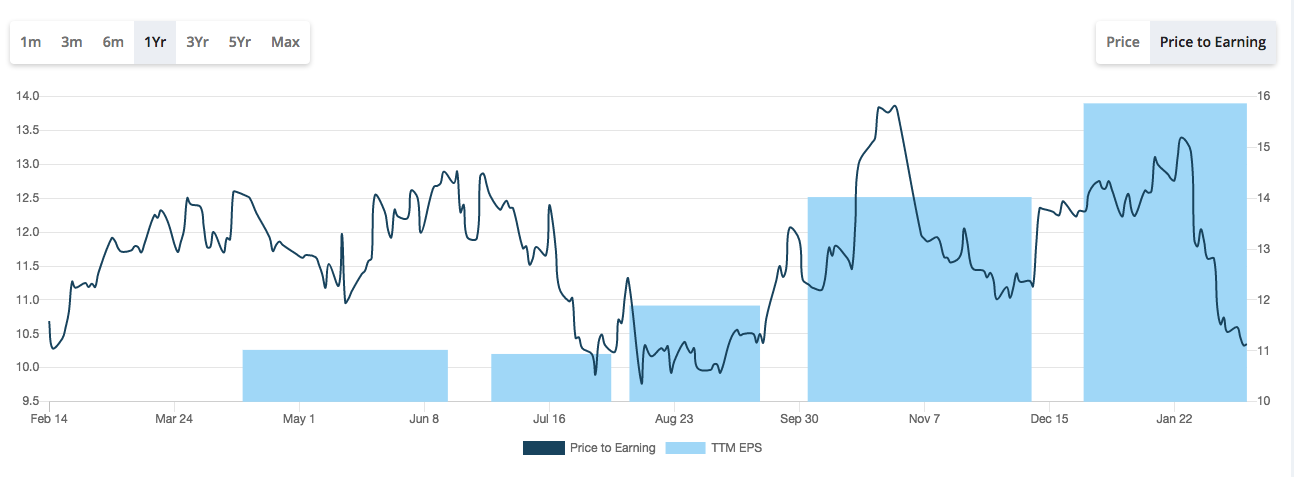Select the 1m time range
The width and height of the screenshot is (1294, 477).
coord(31,42)
